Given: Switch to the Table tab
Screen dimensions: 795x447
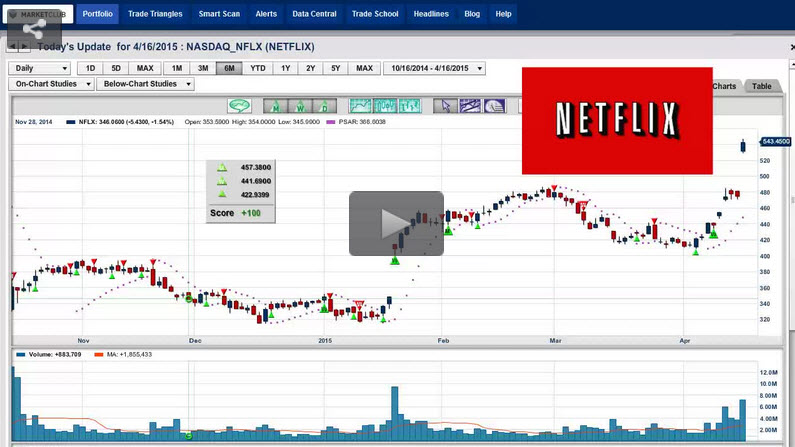Looking at the screenshot, I should click(762, 87).
